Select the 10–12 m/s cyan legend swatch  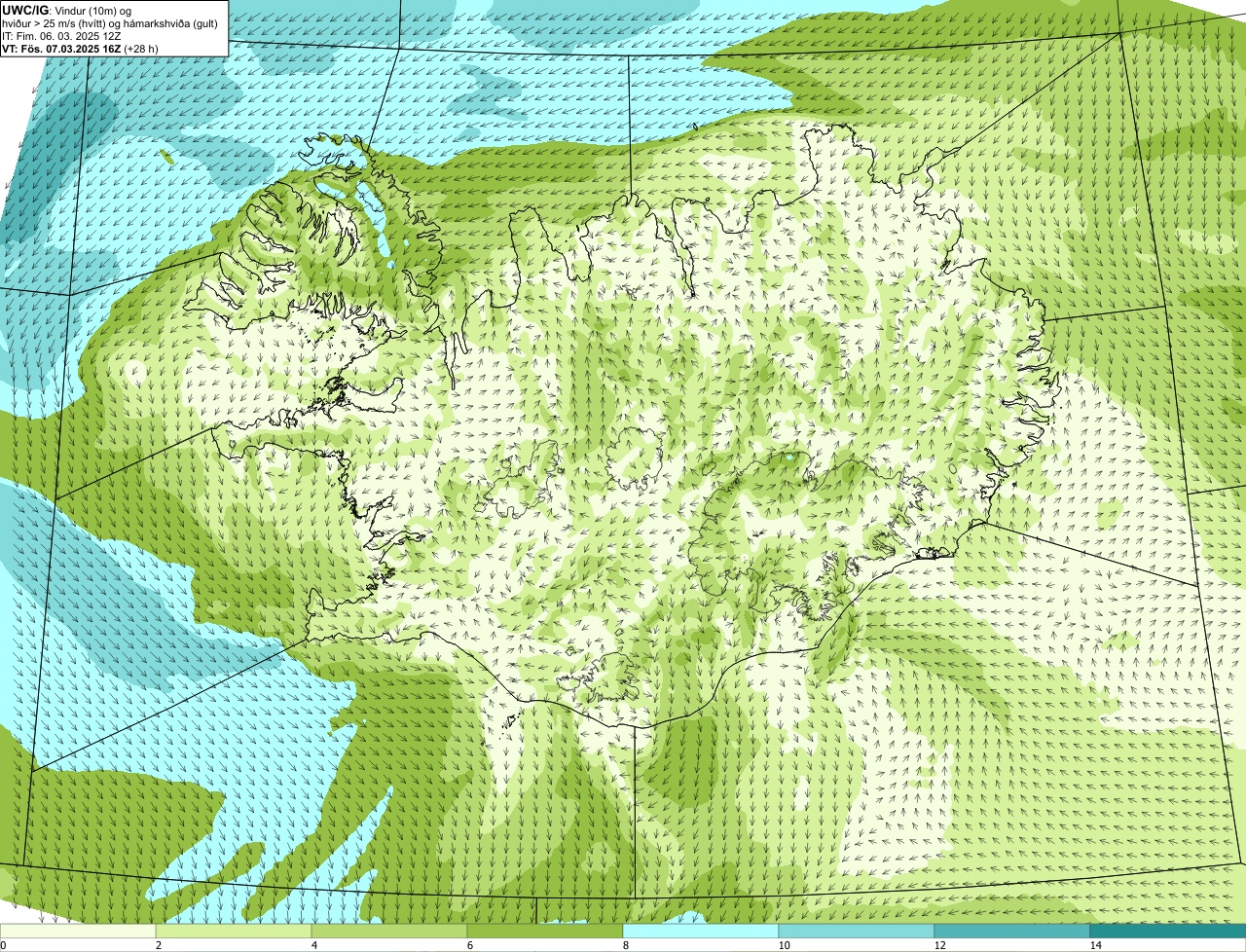pos(857,931)
